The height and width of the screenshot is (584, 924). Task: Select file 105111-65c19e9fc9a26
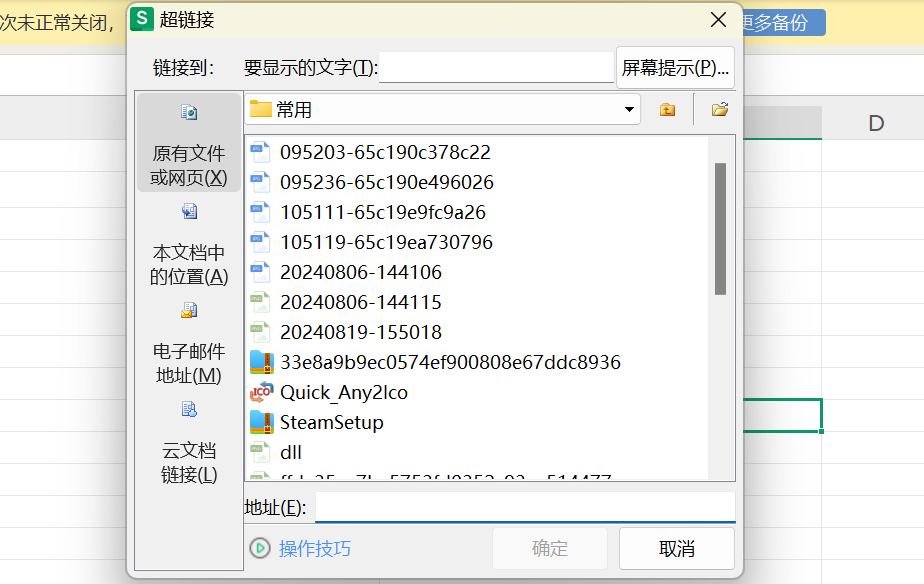(x=383, y=212)
